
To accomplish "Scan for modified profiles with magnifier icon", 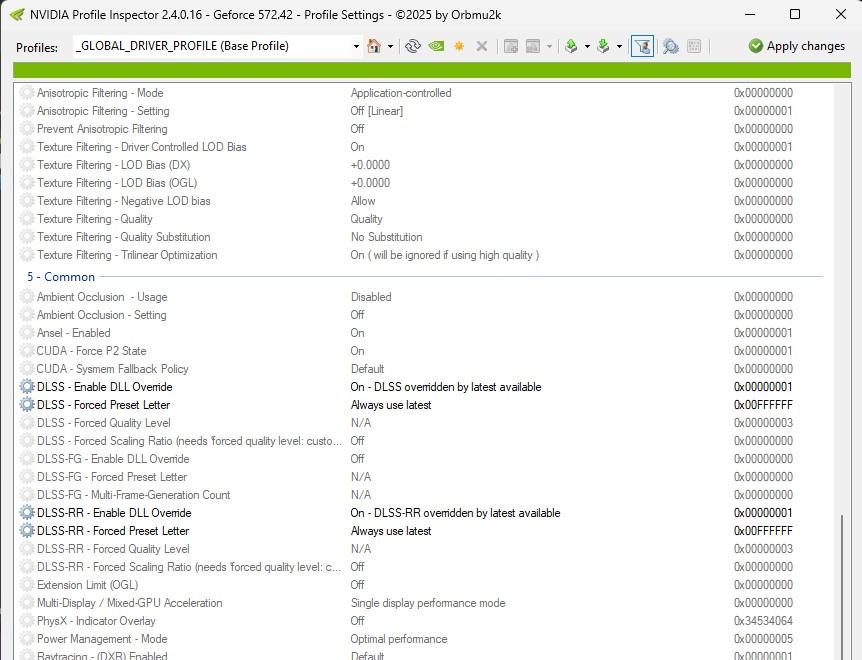I will point(671,46).
